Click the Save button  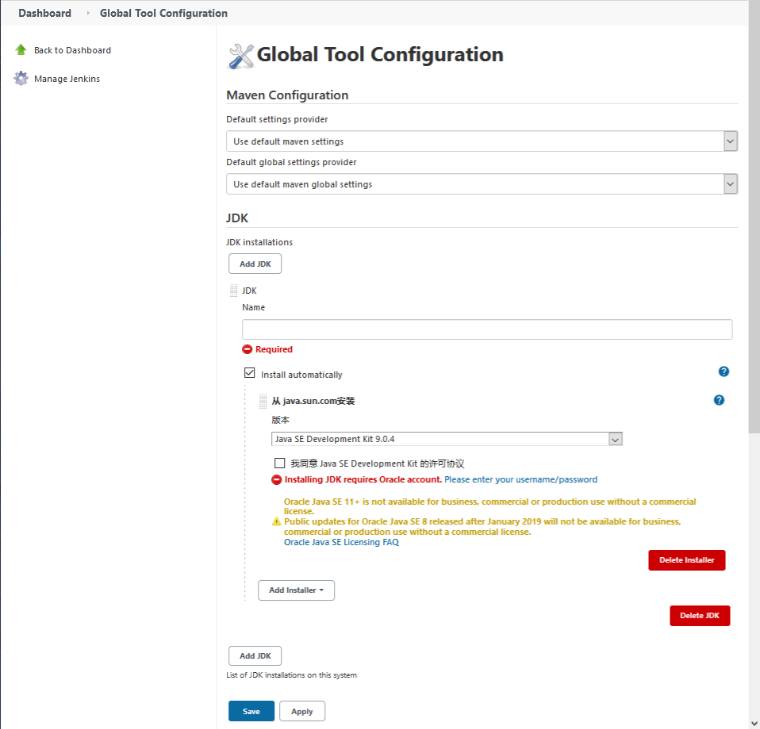point(251,711)
